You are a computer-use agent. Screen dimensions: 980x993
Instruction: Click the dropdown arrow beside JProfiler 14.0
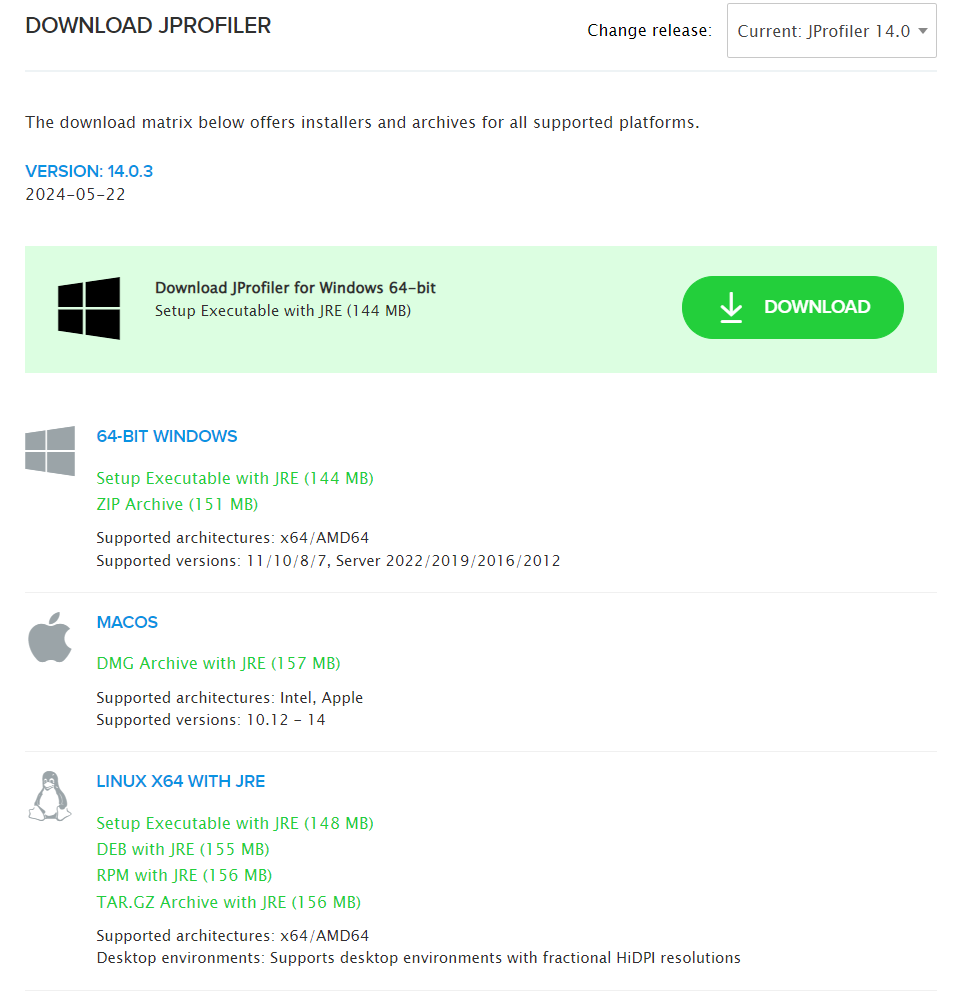point(922,31)
